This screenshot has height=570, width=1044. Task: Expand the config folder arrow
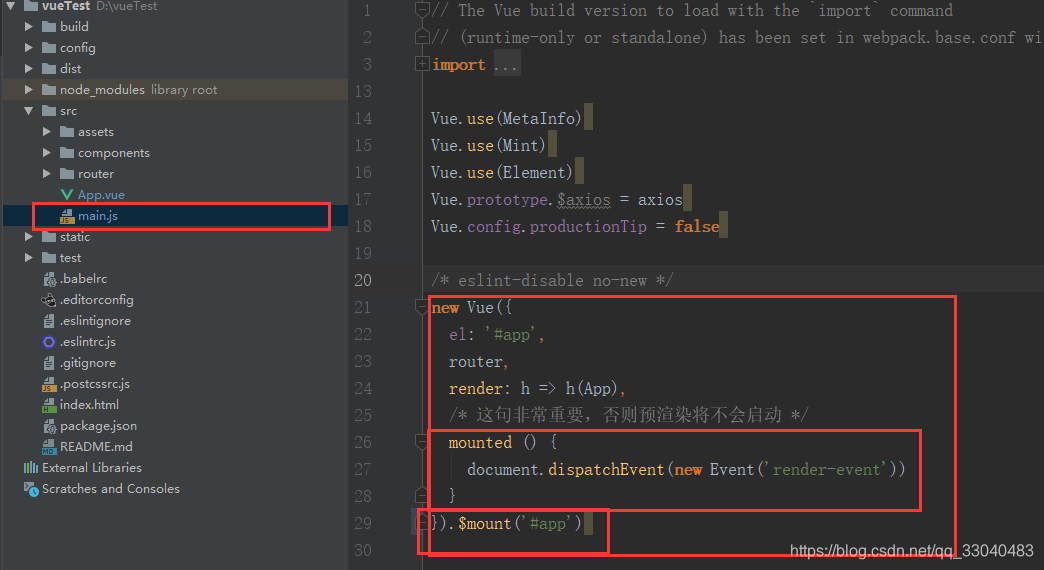coord(29,48)
